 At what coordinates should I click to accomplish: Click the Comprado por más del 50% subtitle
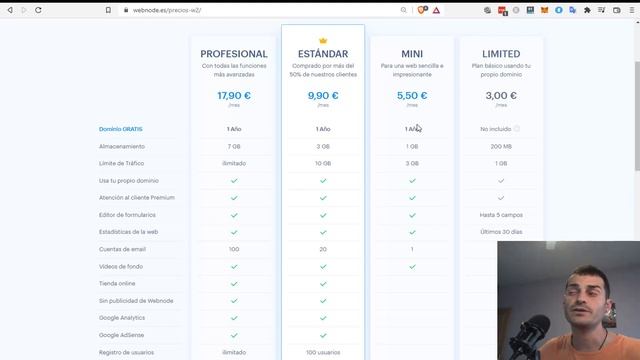(323, 70)
